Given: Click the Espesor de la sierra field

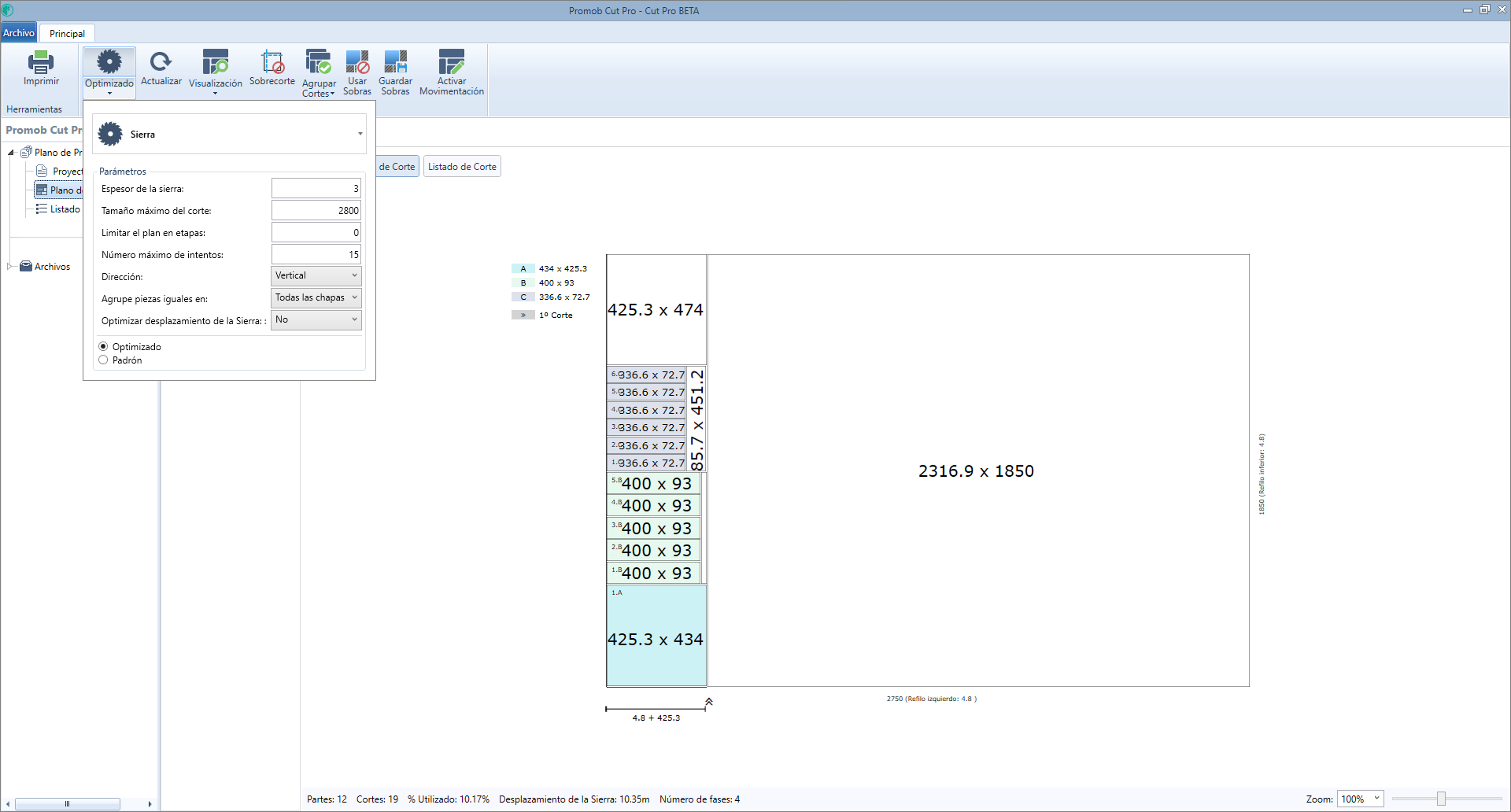Looking at the screenshot, I should 316,188.
